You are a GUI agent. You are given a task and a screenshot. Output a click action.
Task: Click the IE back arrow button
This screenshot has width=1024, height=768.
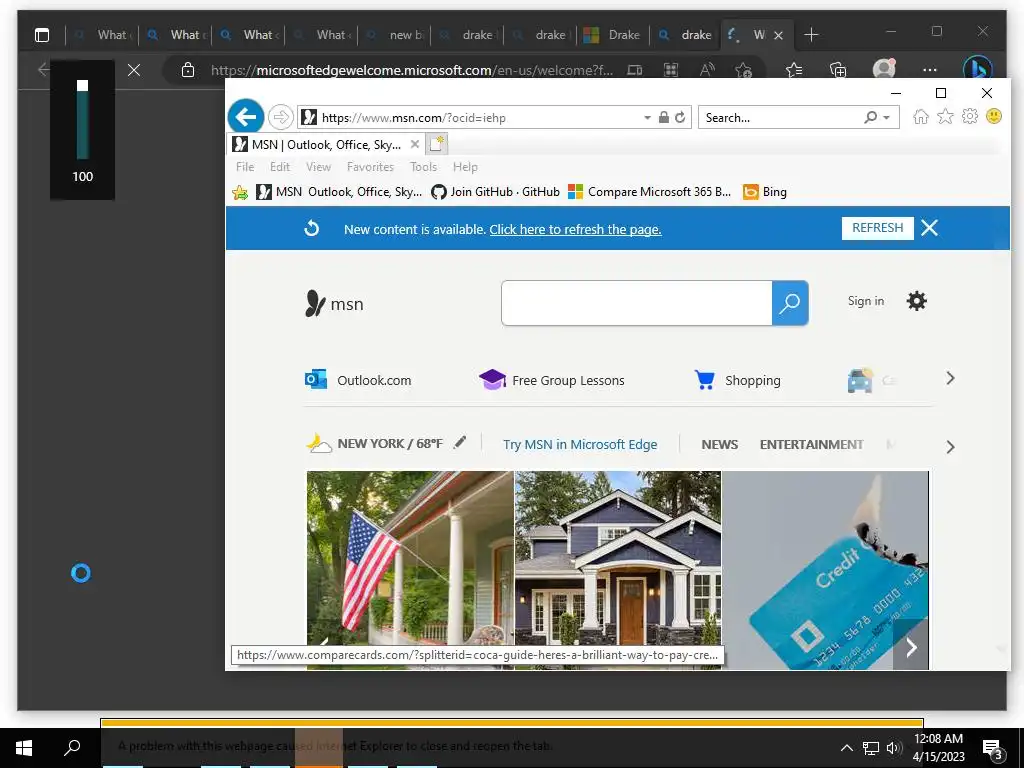coord(246,117)
